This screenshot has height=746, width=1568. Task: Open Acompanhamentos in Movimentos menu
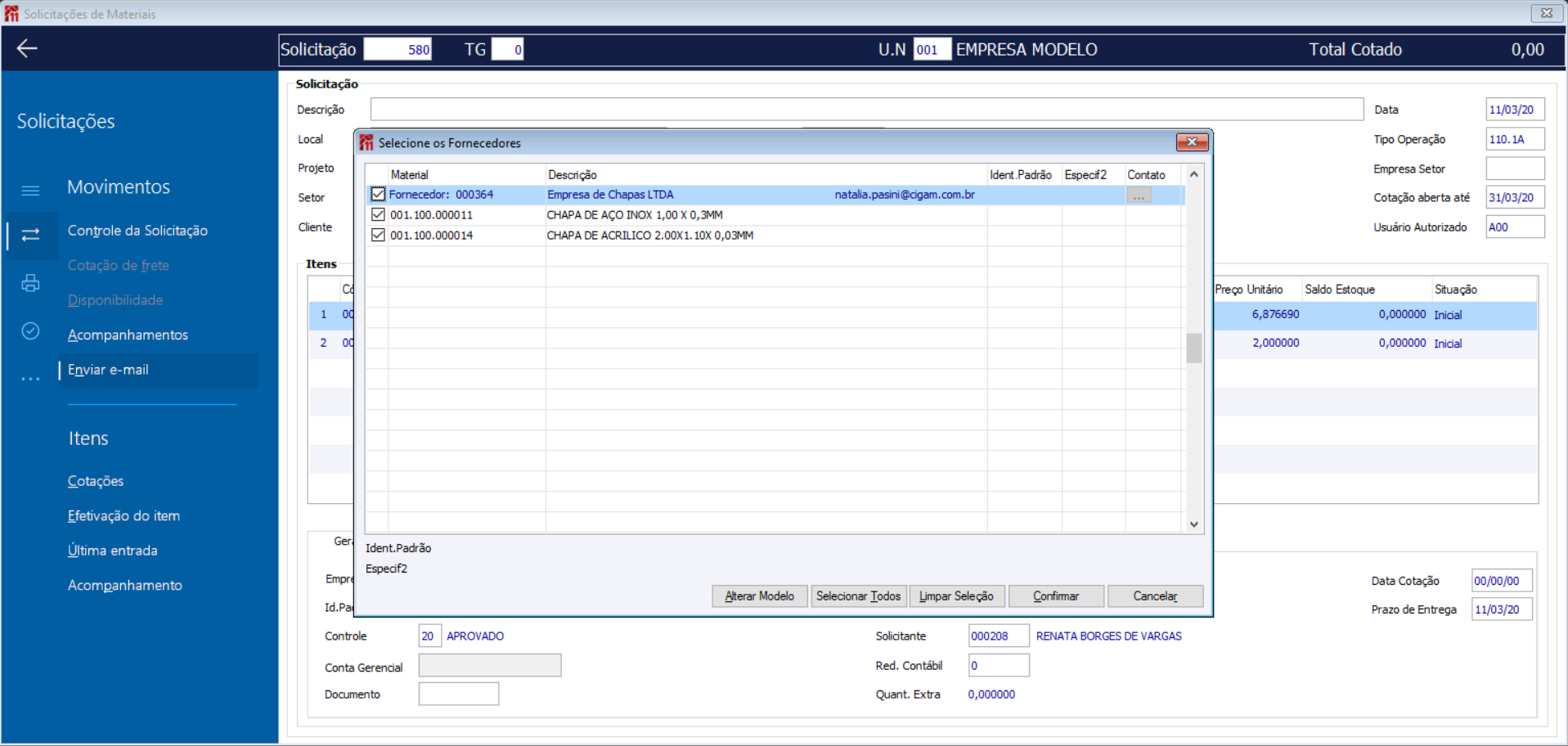click(x=128, y=335)
